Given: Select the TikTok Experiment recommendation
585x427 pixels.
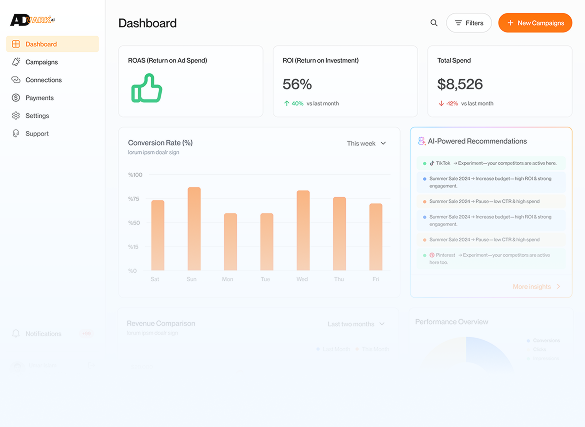Looking at the screenshot, I should pyautogui.click(x=491, y=163).
